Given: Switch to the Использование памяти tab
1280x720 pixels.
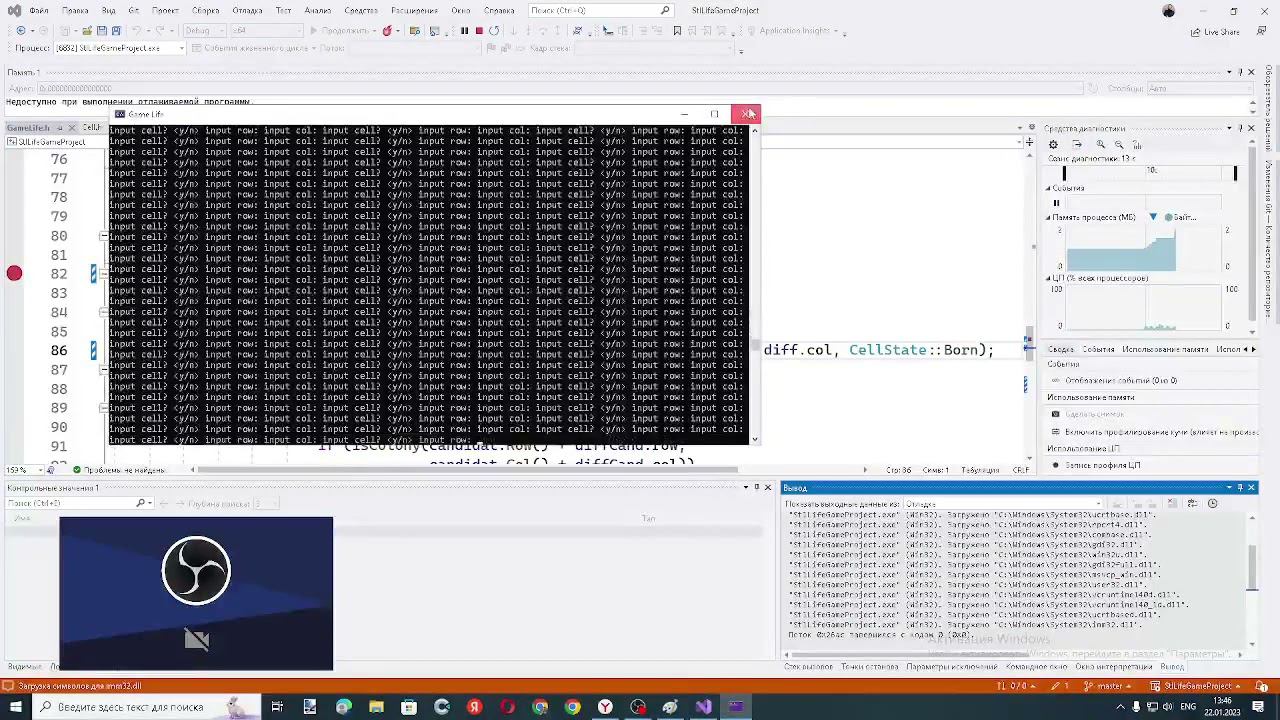Looking at the screenshot, I should point(1165,349).
